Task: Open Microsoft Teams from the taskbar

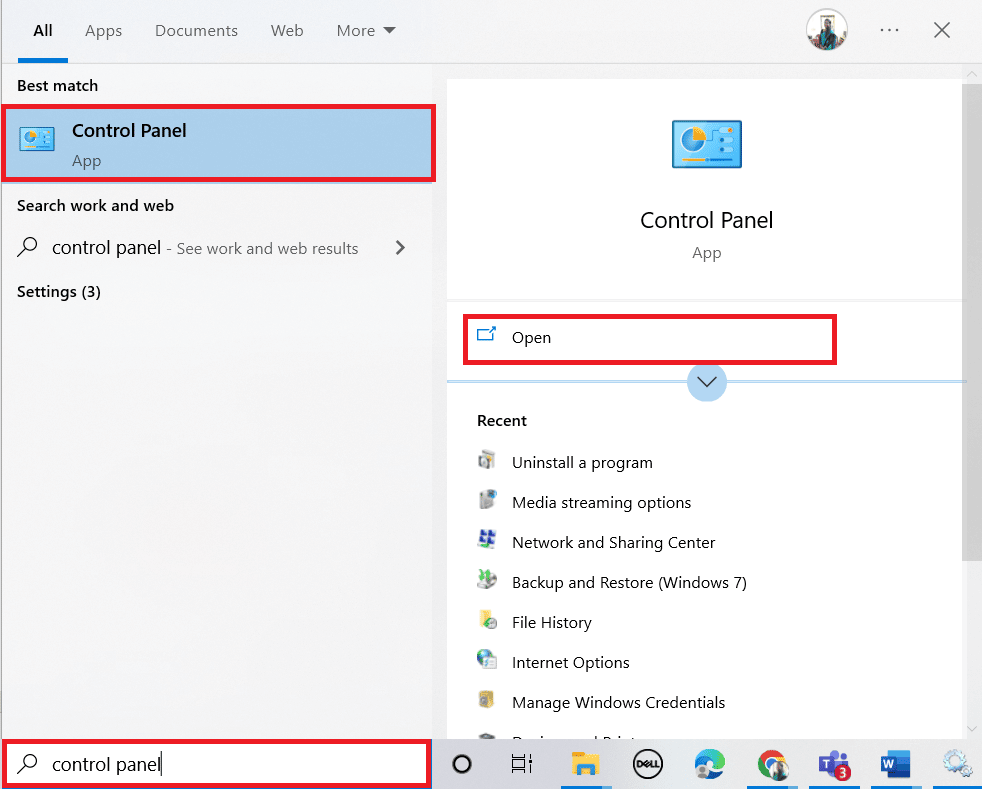Action: coord(834,765)
